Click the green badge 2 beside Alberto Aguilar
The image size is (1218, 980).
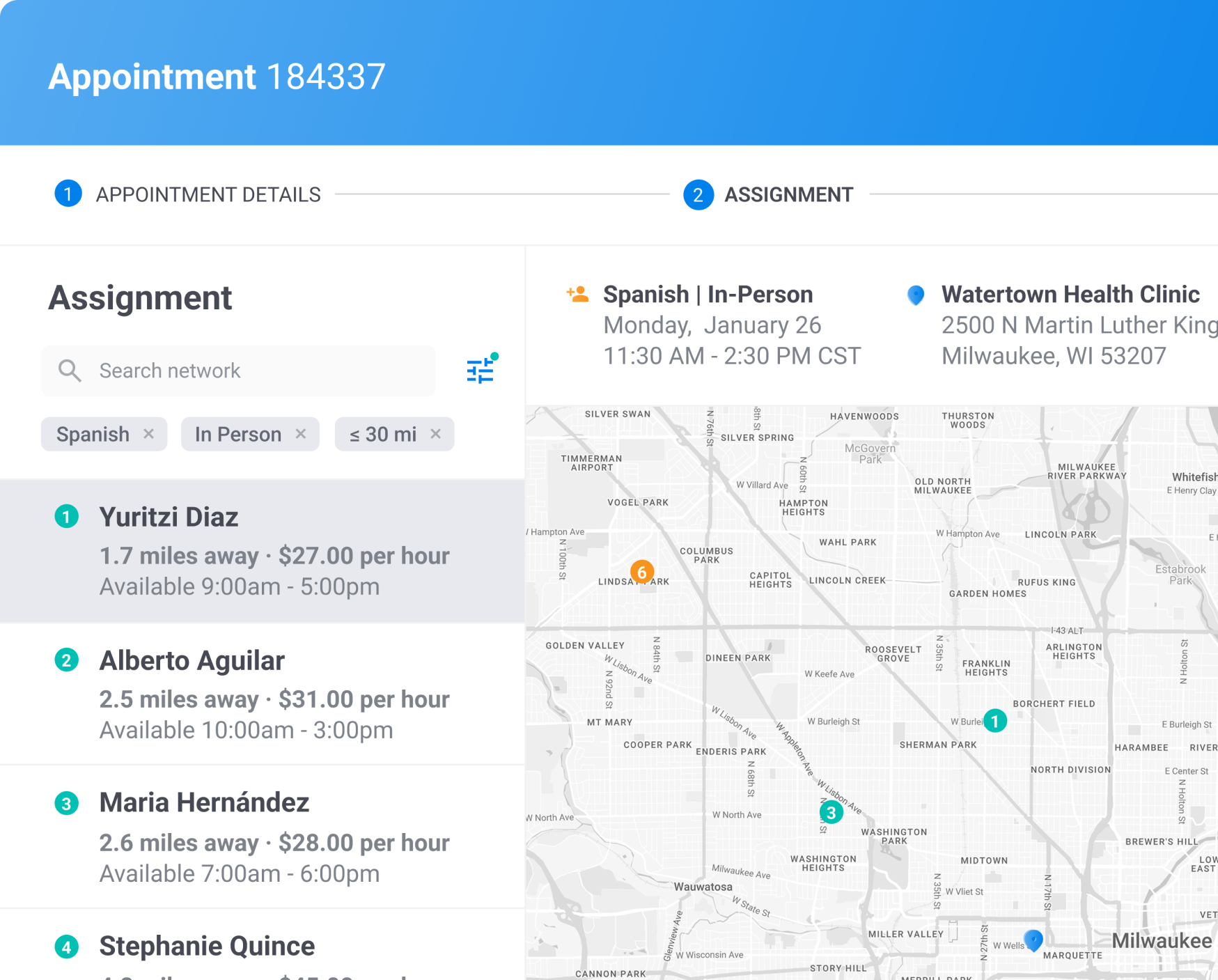tap(67, 660)
